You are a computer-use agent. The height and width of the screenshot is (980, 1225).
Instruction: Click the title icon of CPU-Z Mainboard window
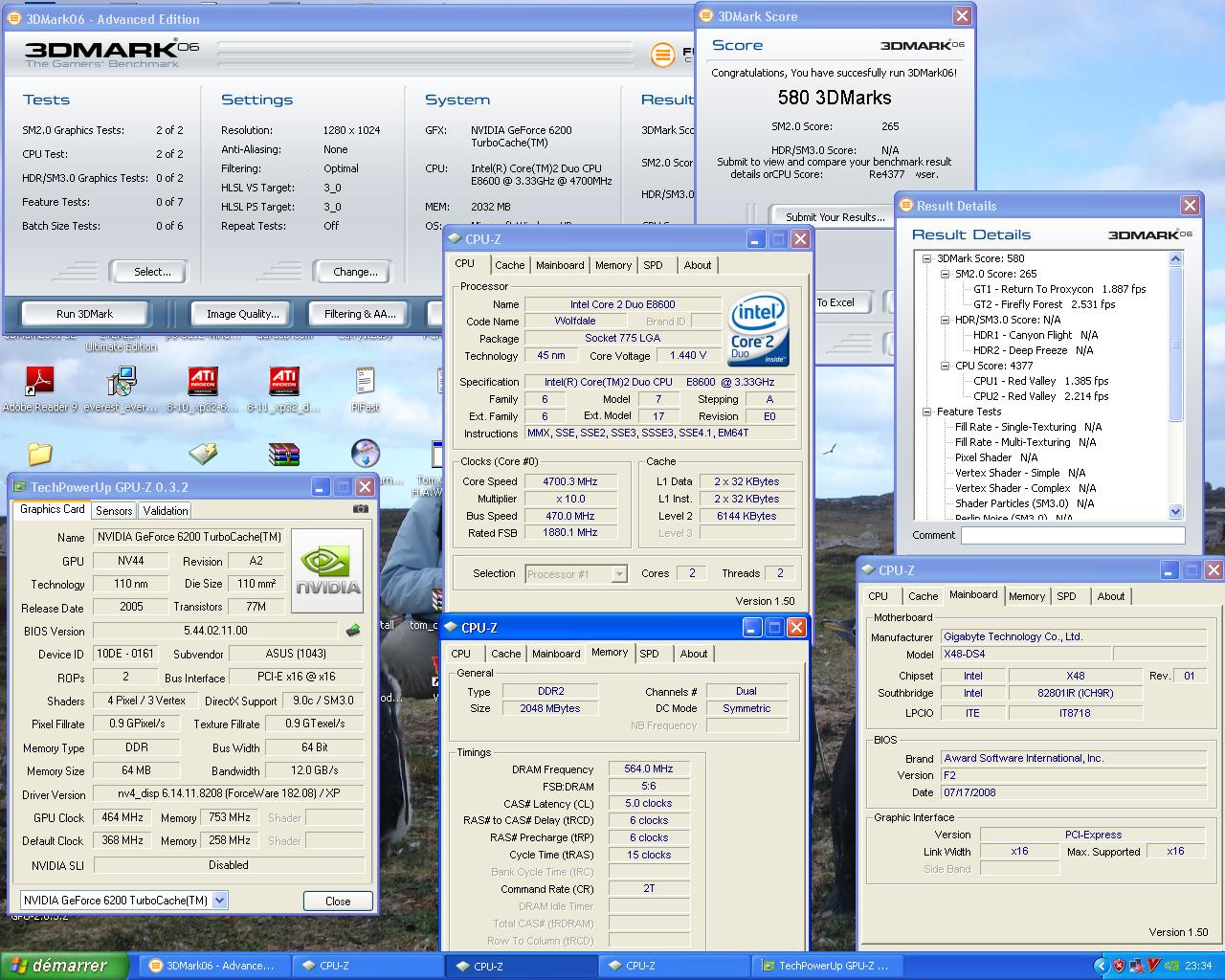click(x=867, y=570)
